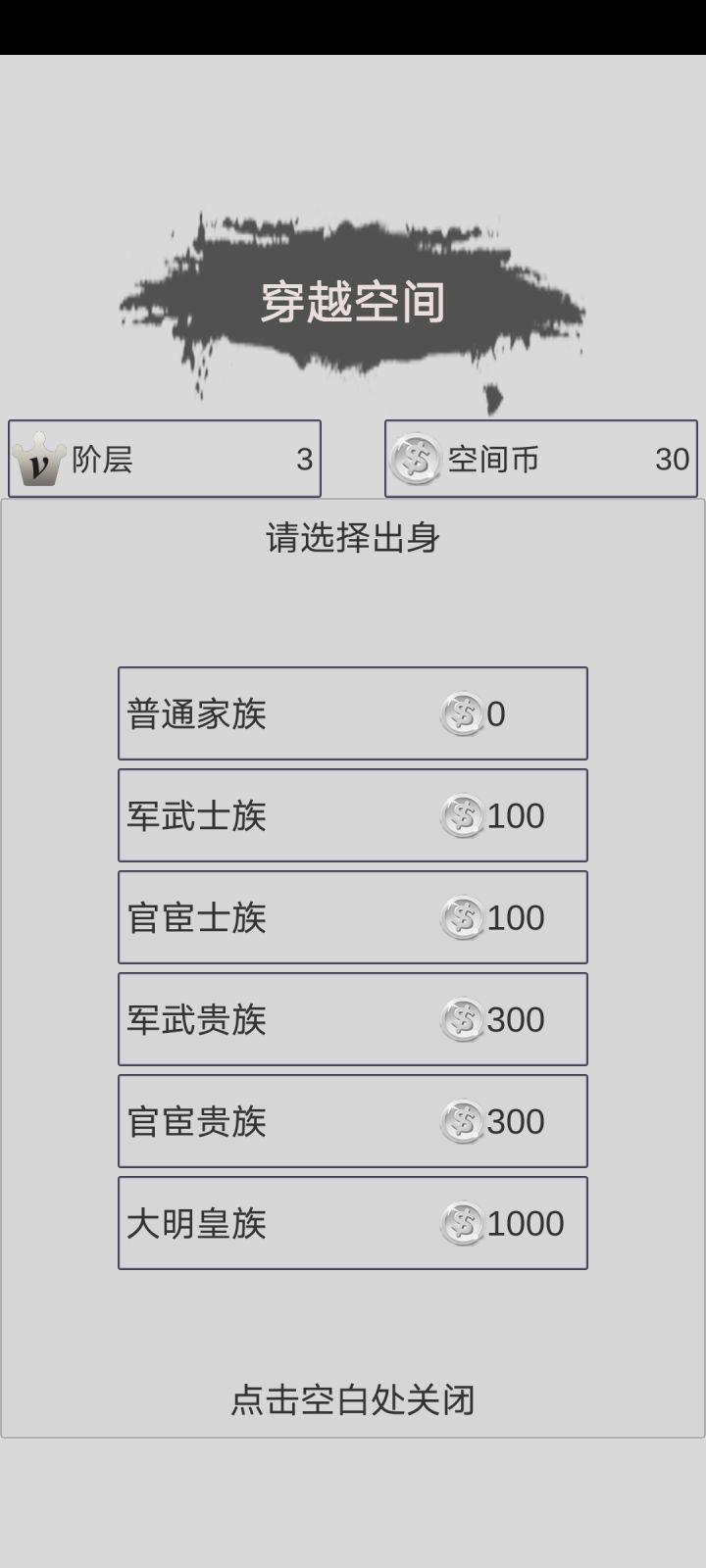Tap the 空间币 balance panel
The width and height of the screenshot is (706, 1568).
[x=541, y=459]
